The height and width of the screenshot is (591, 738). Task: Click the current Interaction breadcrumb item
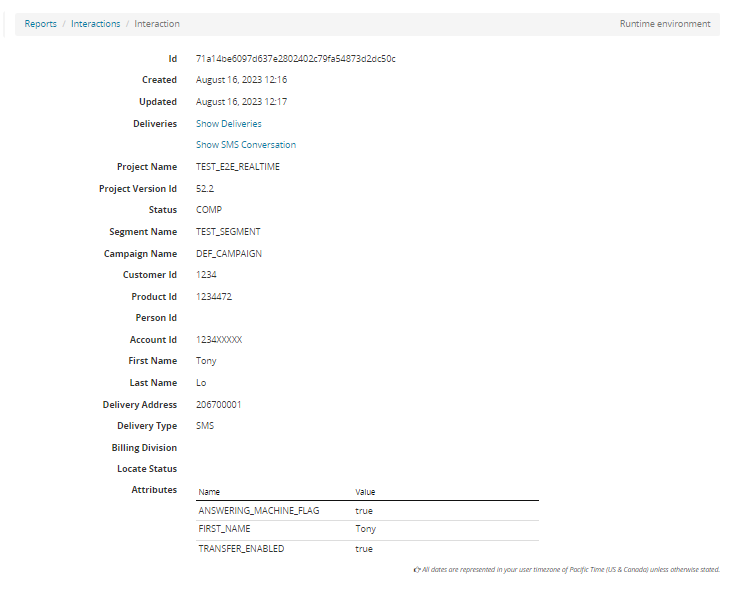point(157,24)
